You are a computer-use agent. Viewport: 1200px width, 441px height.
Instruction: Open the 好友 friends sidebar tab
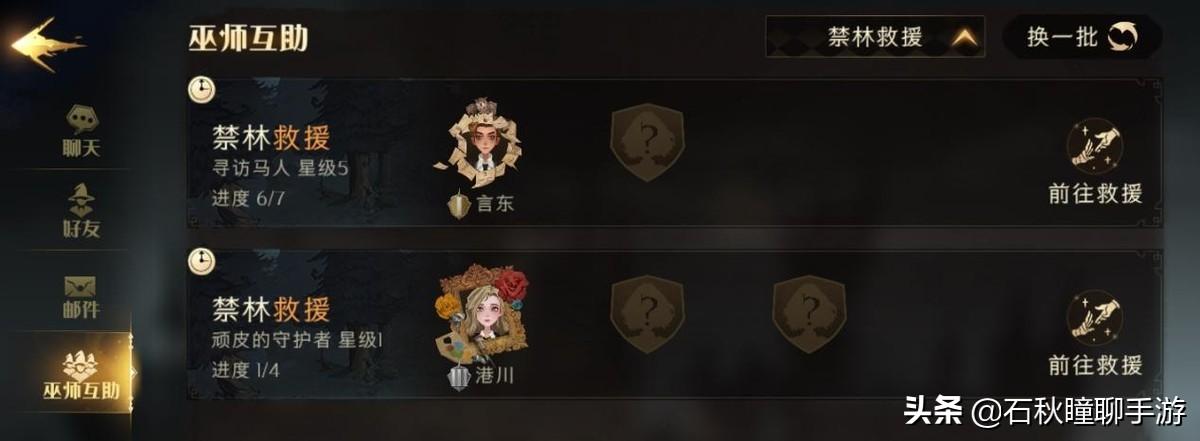[x=81, y=212]
